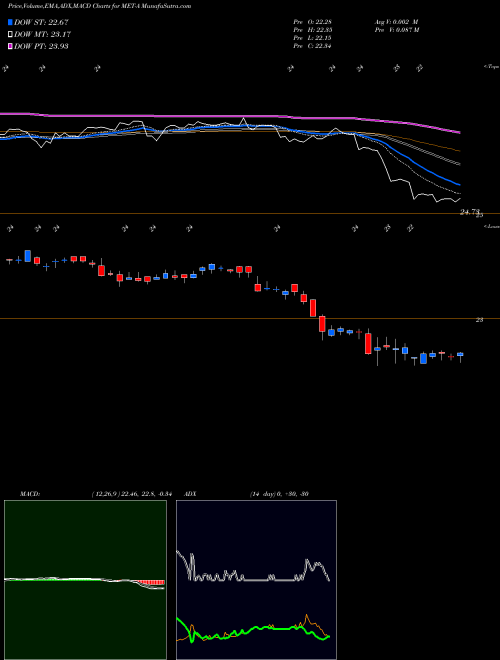Click the magenta DOW PT legend swatch

tap(10, 46)
